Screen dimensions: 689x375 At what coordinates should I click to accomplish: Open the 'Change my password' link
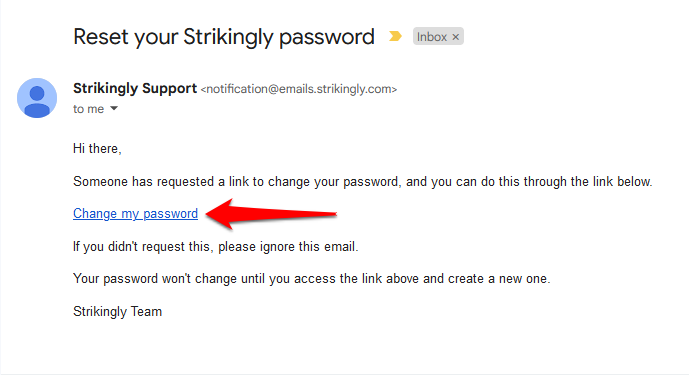pos(135,214)
